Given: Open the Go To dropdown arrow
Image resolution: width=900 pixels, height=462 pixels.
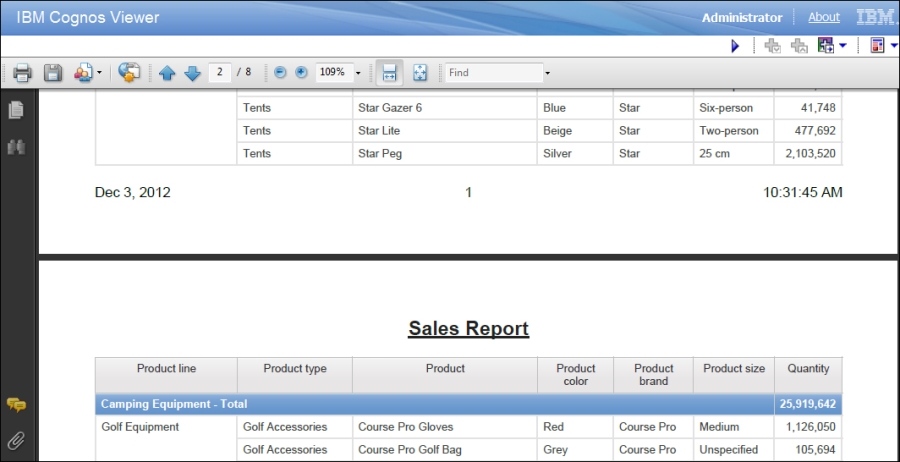Looking at the screenshot, I should coord(842,46).
